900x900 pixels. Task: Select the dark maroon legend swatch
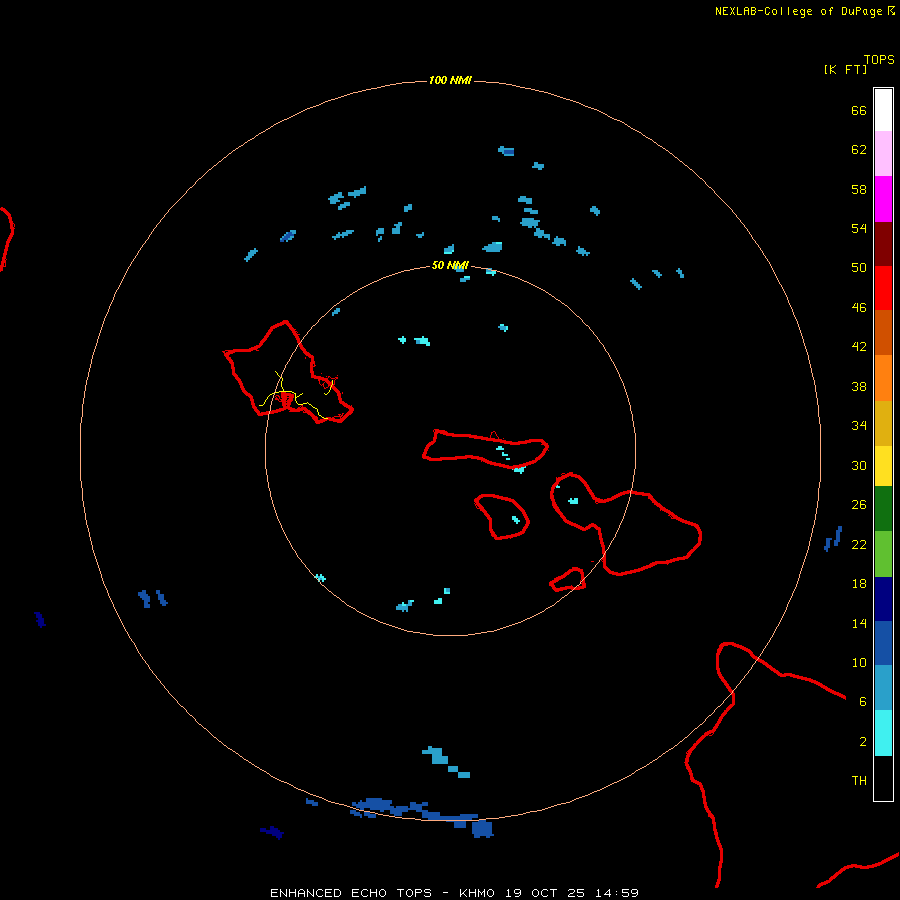click(883, 243)
